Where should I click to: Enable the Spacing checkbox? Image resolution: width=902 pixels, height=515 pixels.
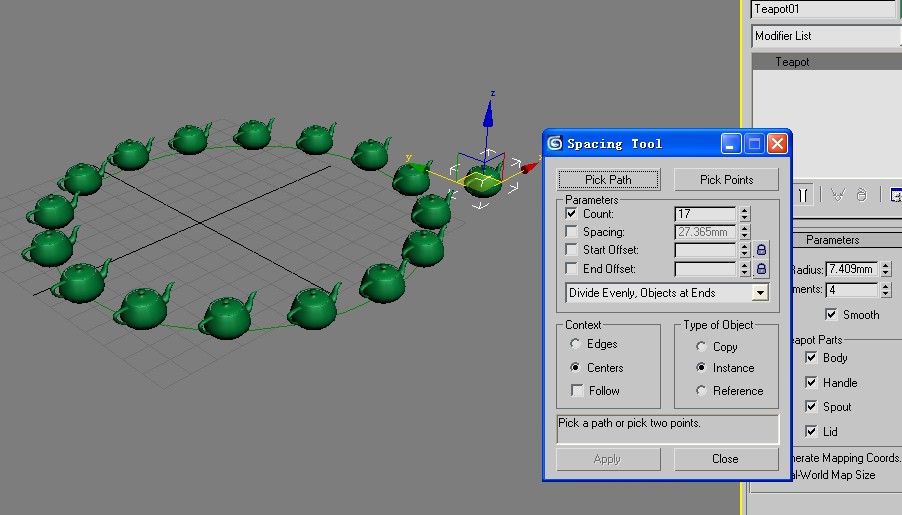click(571, 231)
